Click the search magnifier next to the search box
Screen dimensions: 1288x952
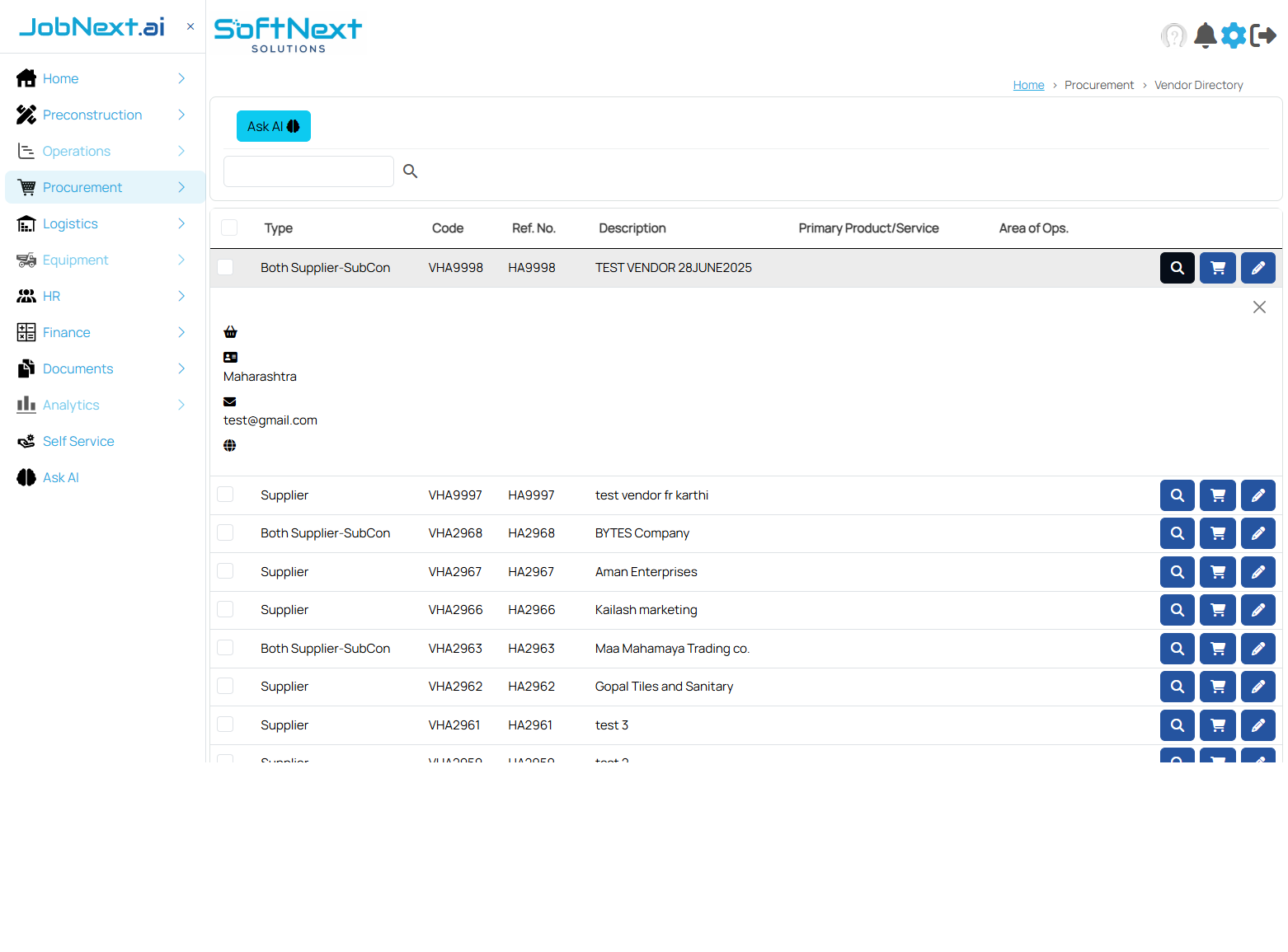coord(410,171)
